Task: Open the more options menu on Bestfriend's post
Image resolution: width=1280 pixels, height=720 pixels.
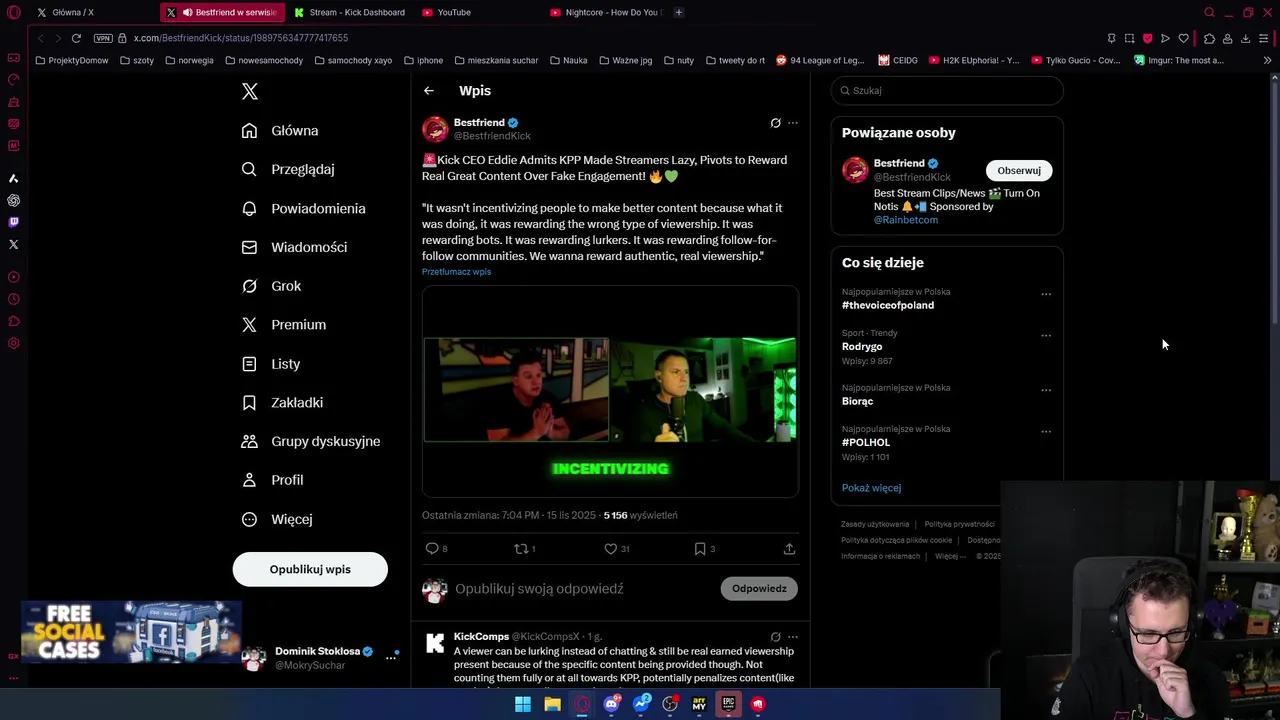Action: click(x=793, y=123)
